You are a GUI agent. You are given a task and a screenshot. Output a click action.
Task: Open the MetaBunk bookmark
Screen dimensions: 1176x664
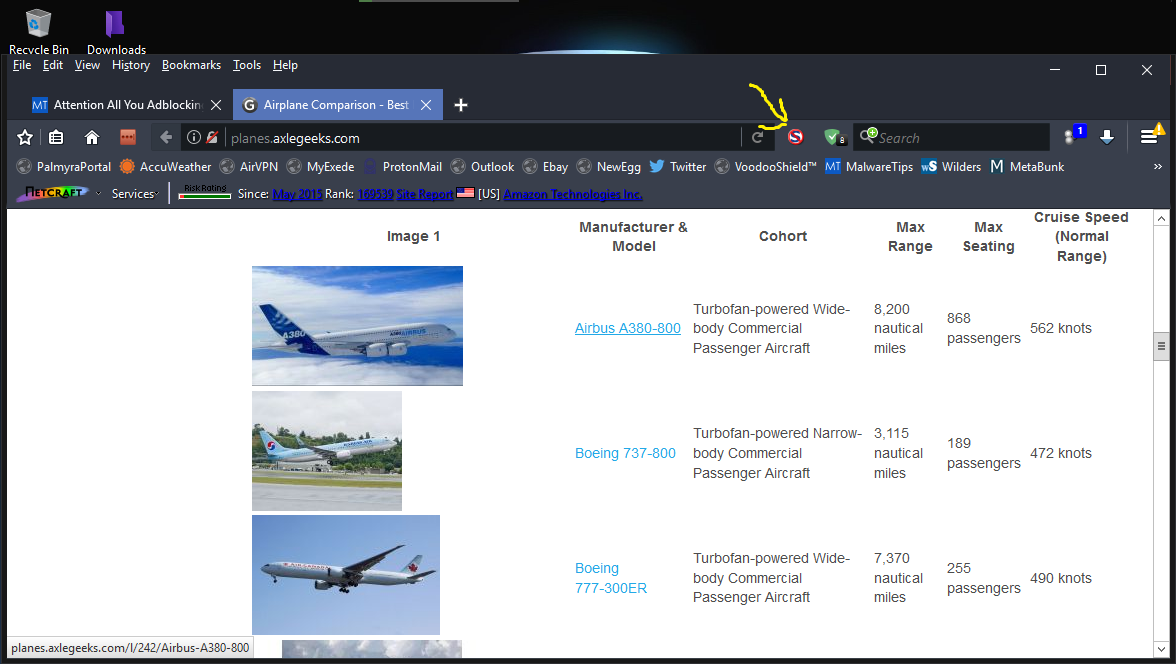coord(1027,167)
